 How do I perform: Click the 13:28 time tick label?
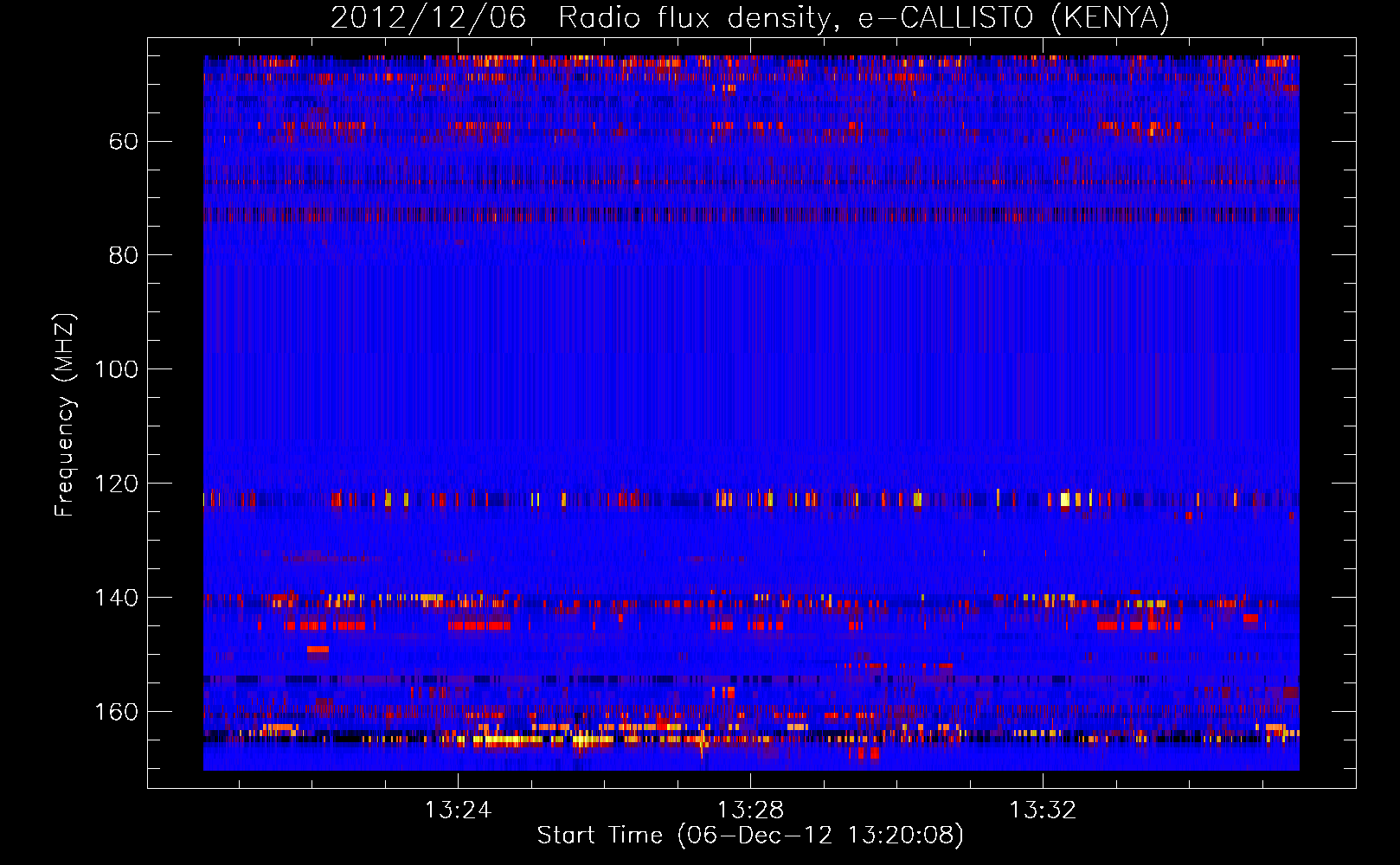click(750, 811)
